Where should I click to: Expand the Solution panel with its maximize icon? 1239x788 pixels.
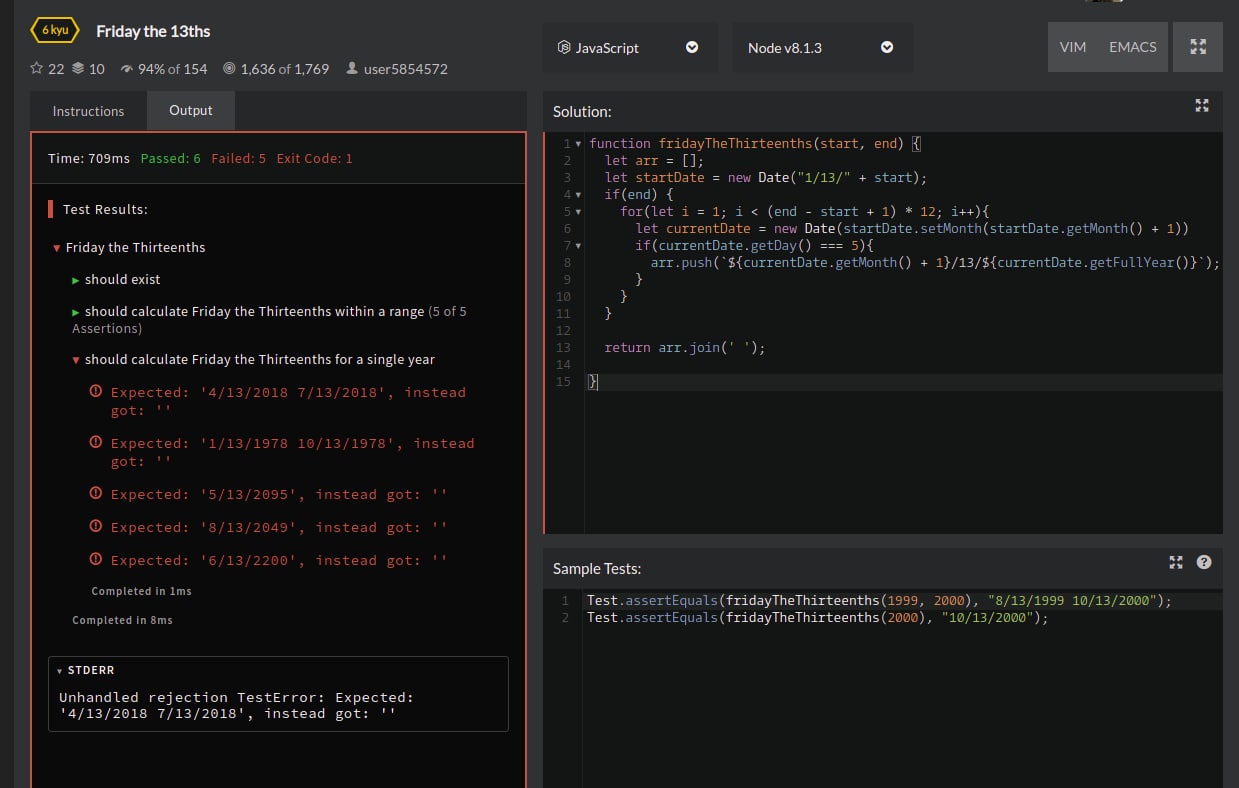coord(1202,106)
